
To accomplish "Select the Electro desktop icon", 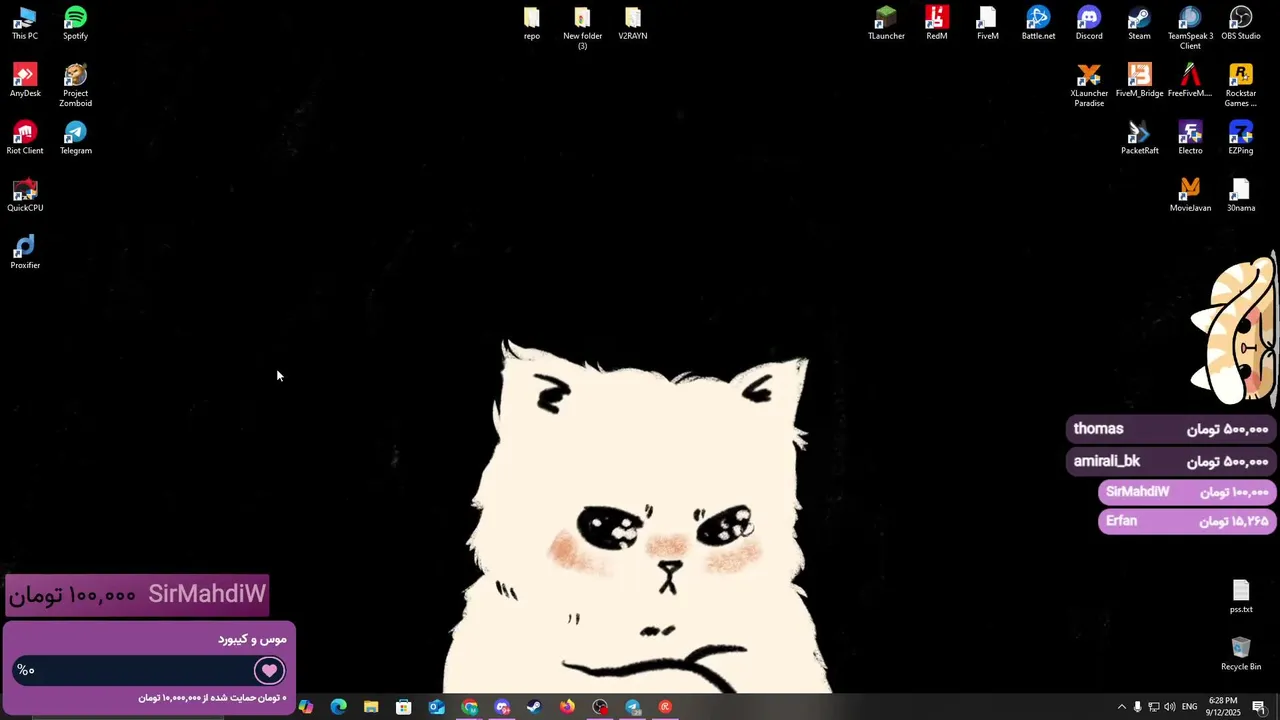I will (1190, 138).
